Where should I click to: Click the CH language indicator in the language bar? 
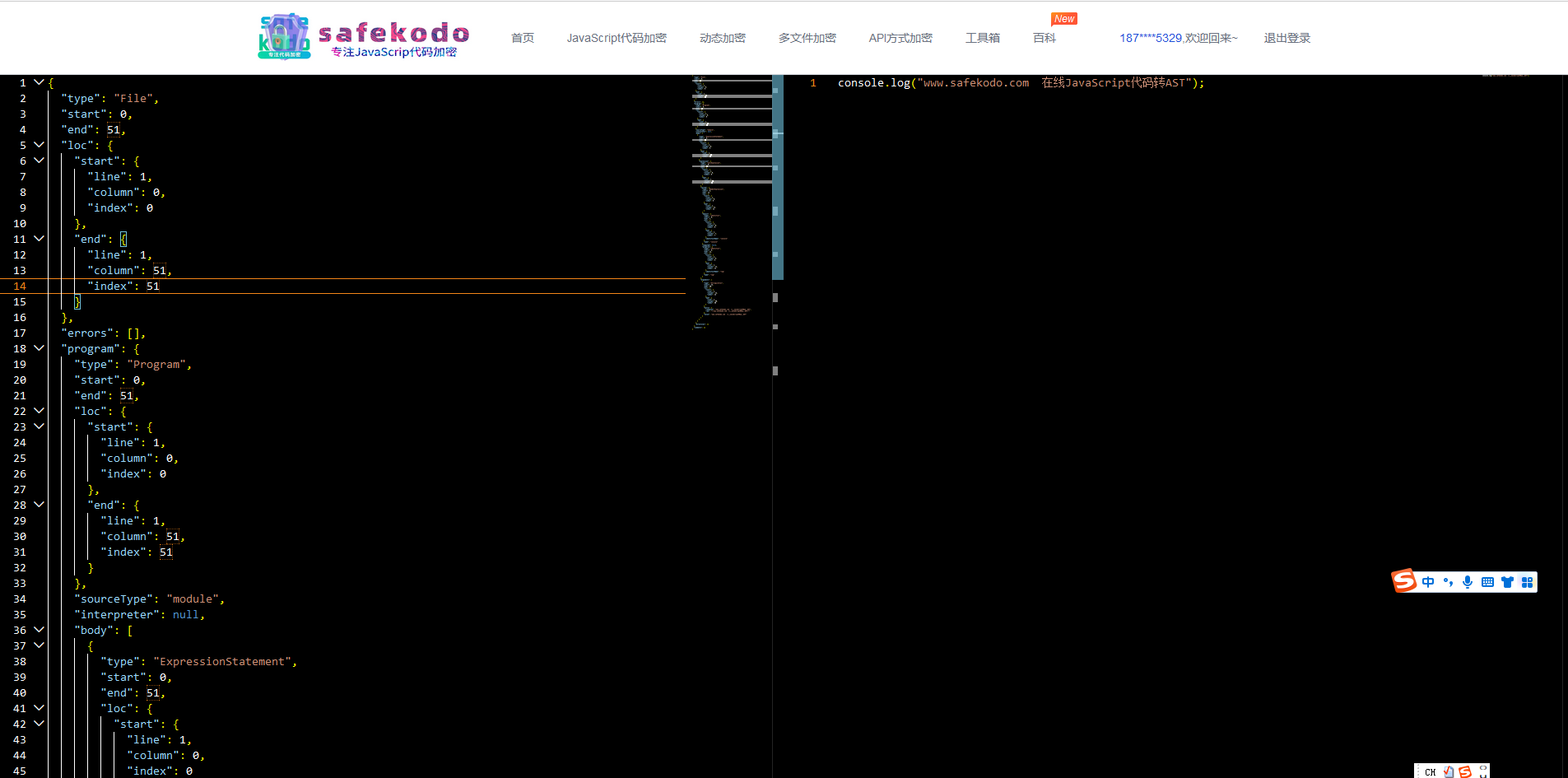pos(1430,772)
